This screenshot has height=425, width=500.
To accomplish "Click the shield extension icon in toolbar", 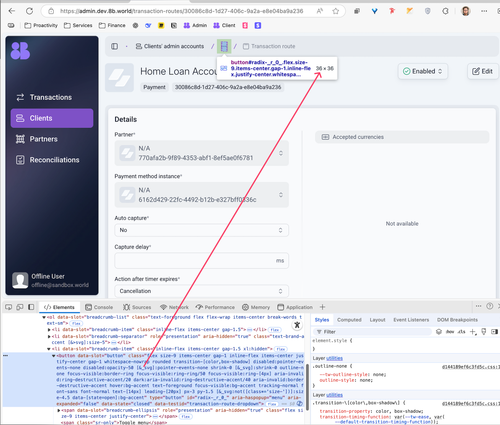I will click(x=427, y=11).
